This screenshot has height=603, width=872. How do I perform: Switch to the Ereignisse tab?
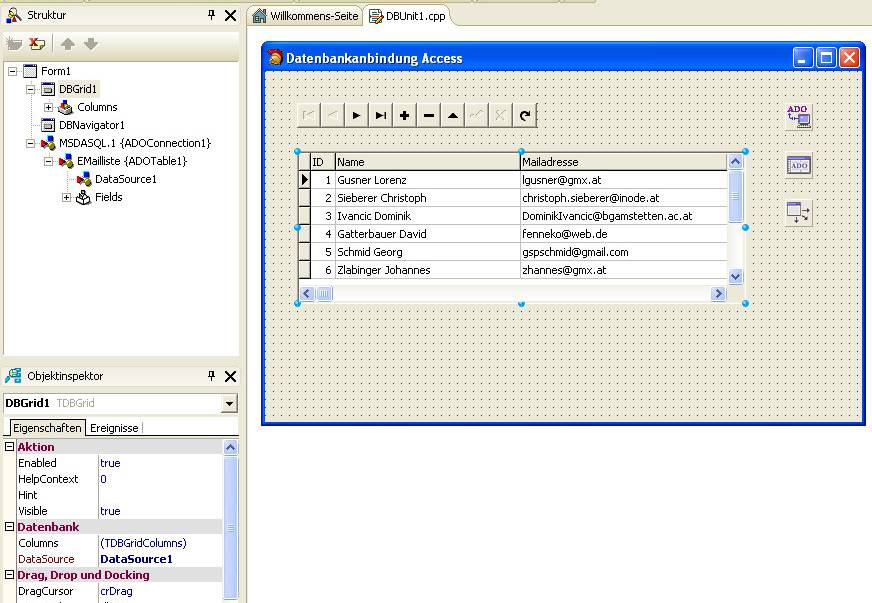(114, 428)
